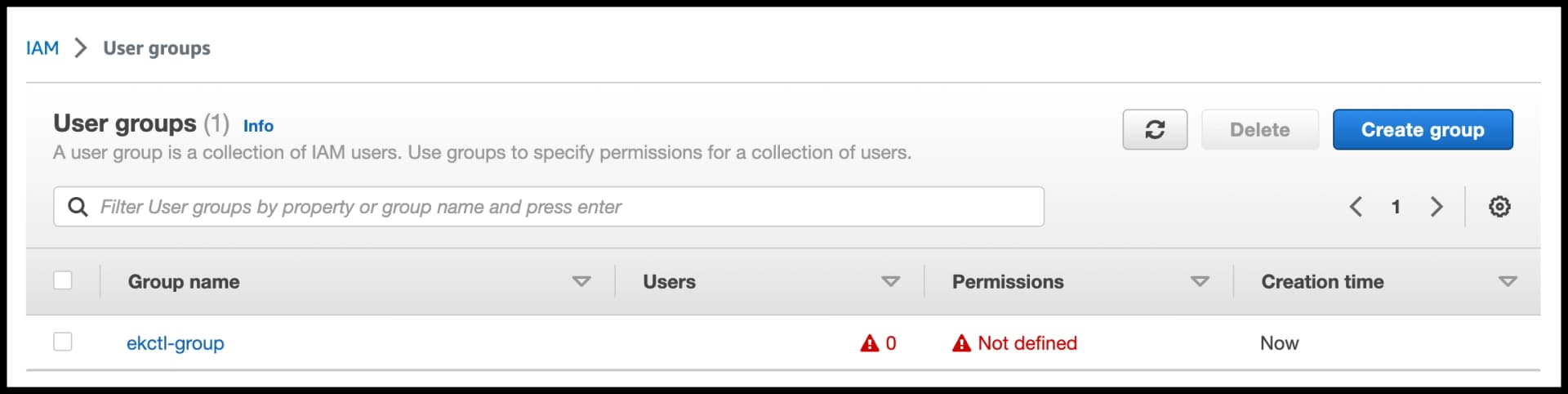Sort by Users column arrow

click(891, 281)
